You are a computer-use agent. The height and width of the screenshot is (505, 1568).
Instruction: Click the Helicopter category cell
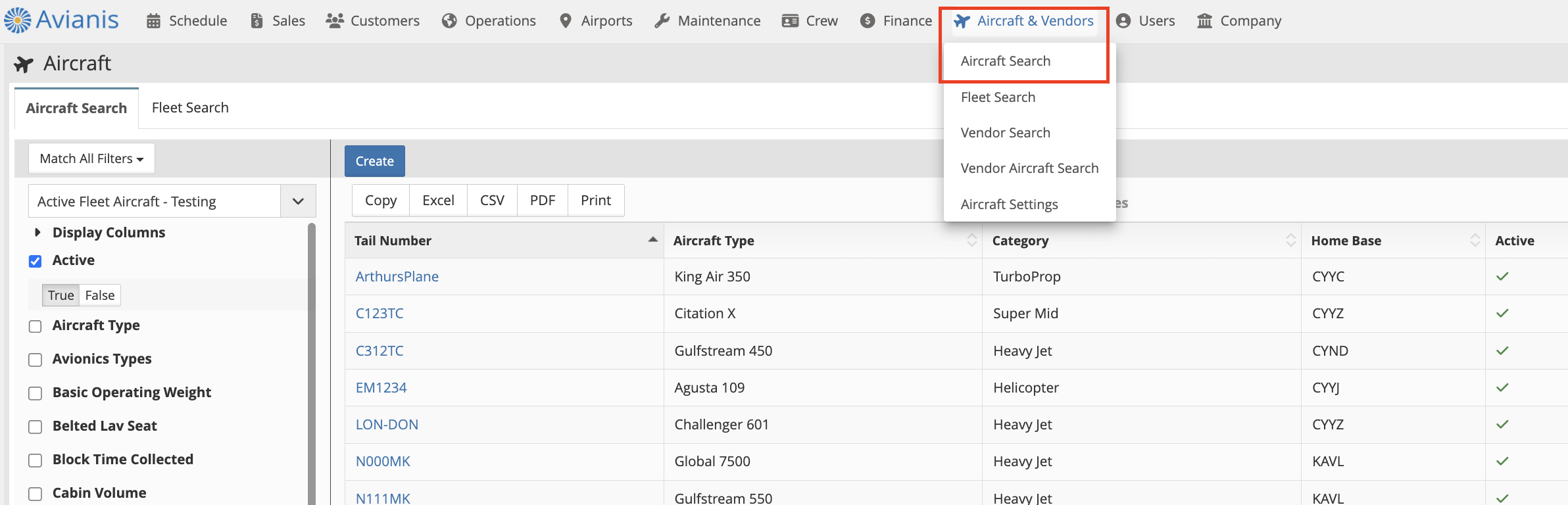pos(1142,388)
